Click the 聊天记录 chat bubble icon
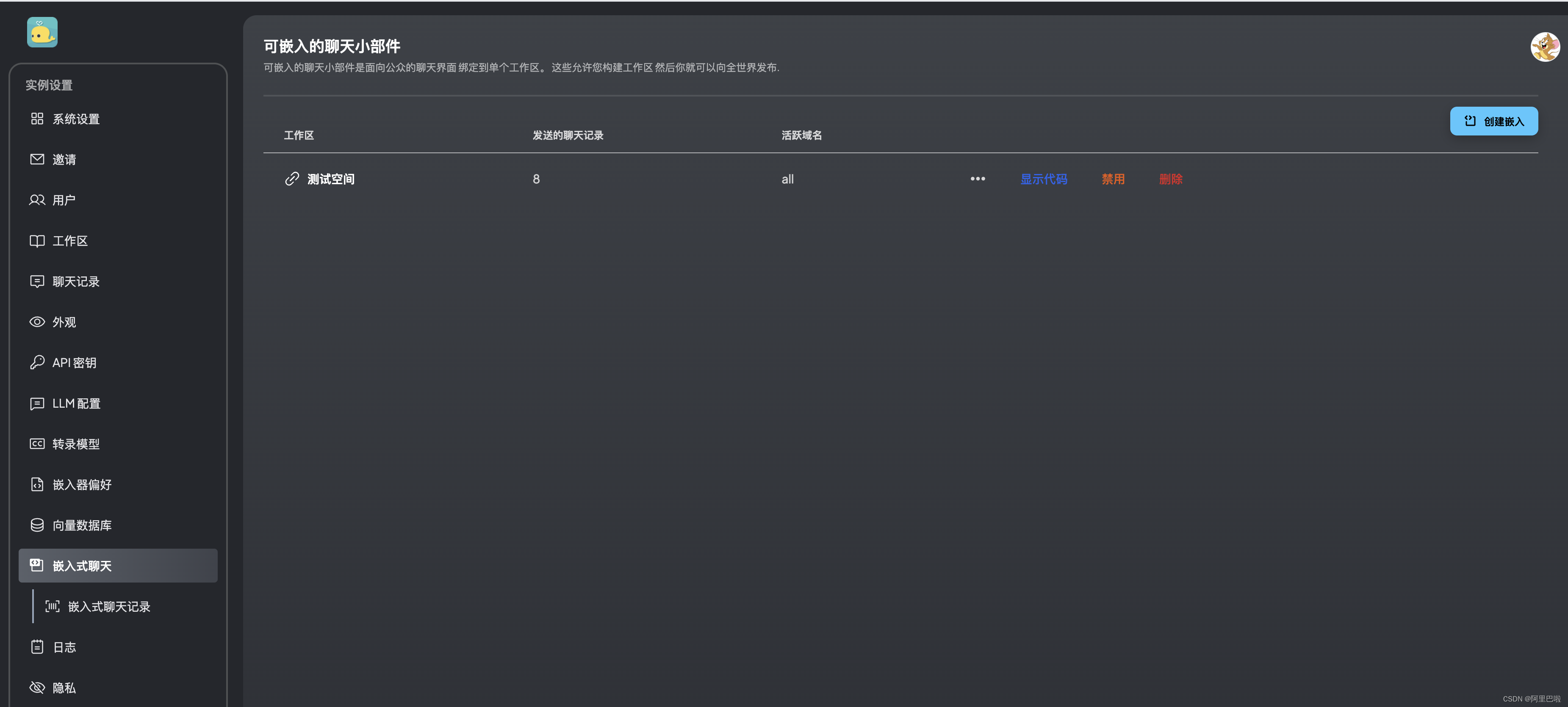This screenshot has width=1568, height=707. 37,281
